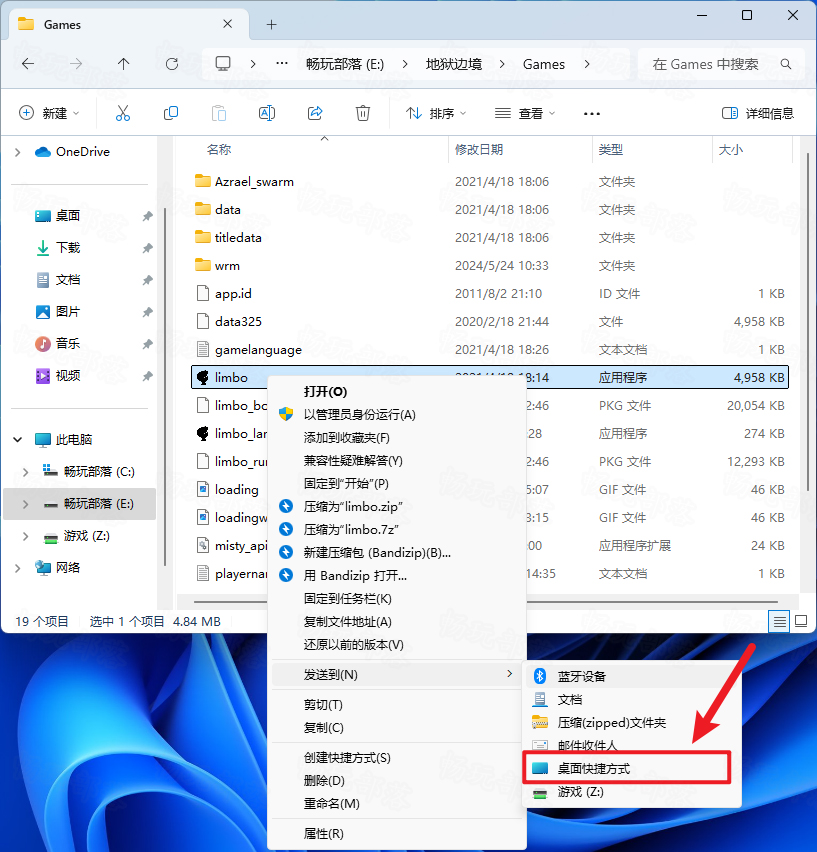Select the Azrael_swarm folder
817x852 pixels.
[x=490, y=181]
